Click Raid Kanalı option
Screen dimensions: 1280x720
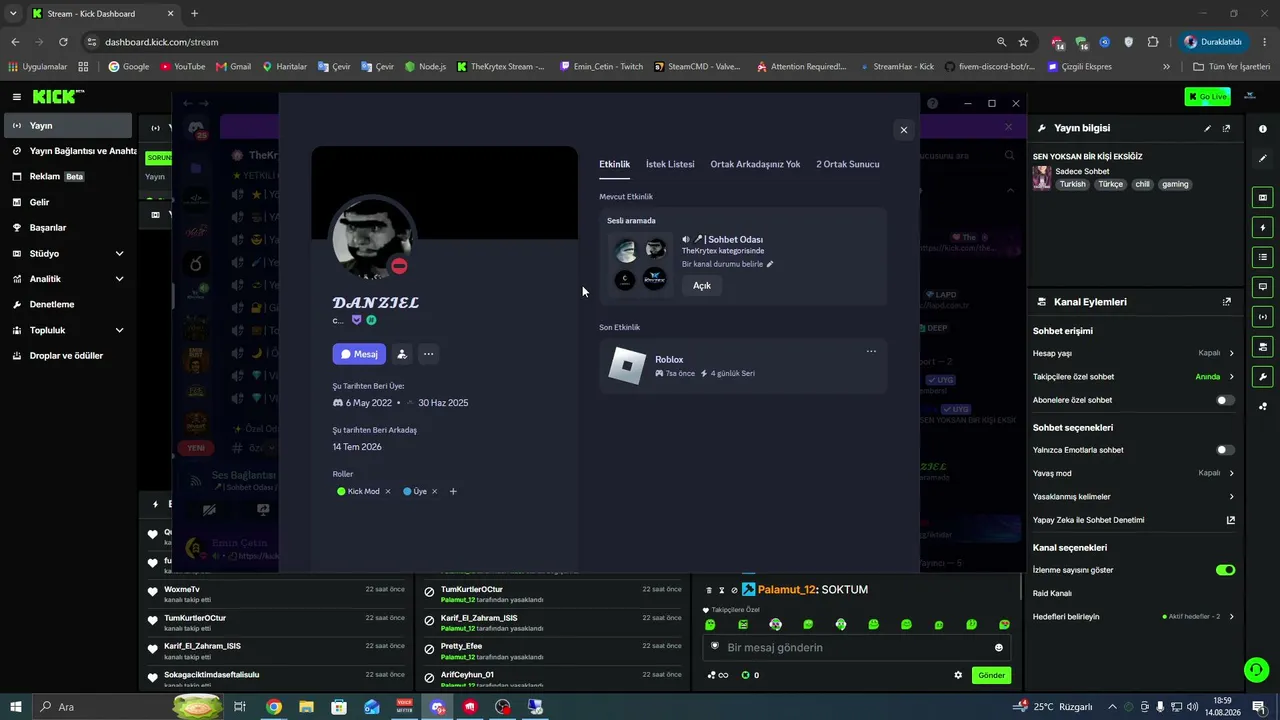click(x=1052, y=594)
